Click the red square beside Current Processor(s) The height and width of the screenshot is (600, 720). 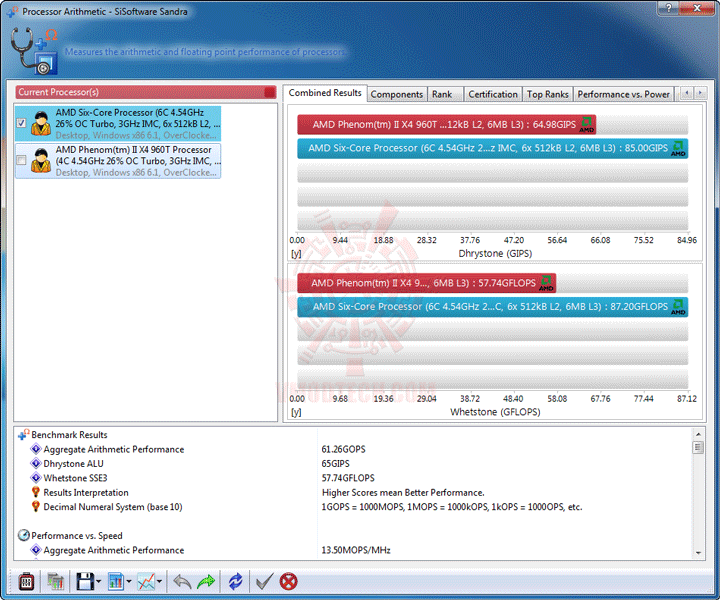pyautogui.click(x=270, y=92)
